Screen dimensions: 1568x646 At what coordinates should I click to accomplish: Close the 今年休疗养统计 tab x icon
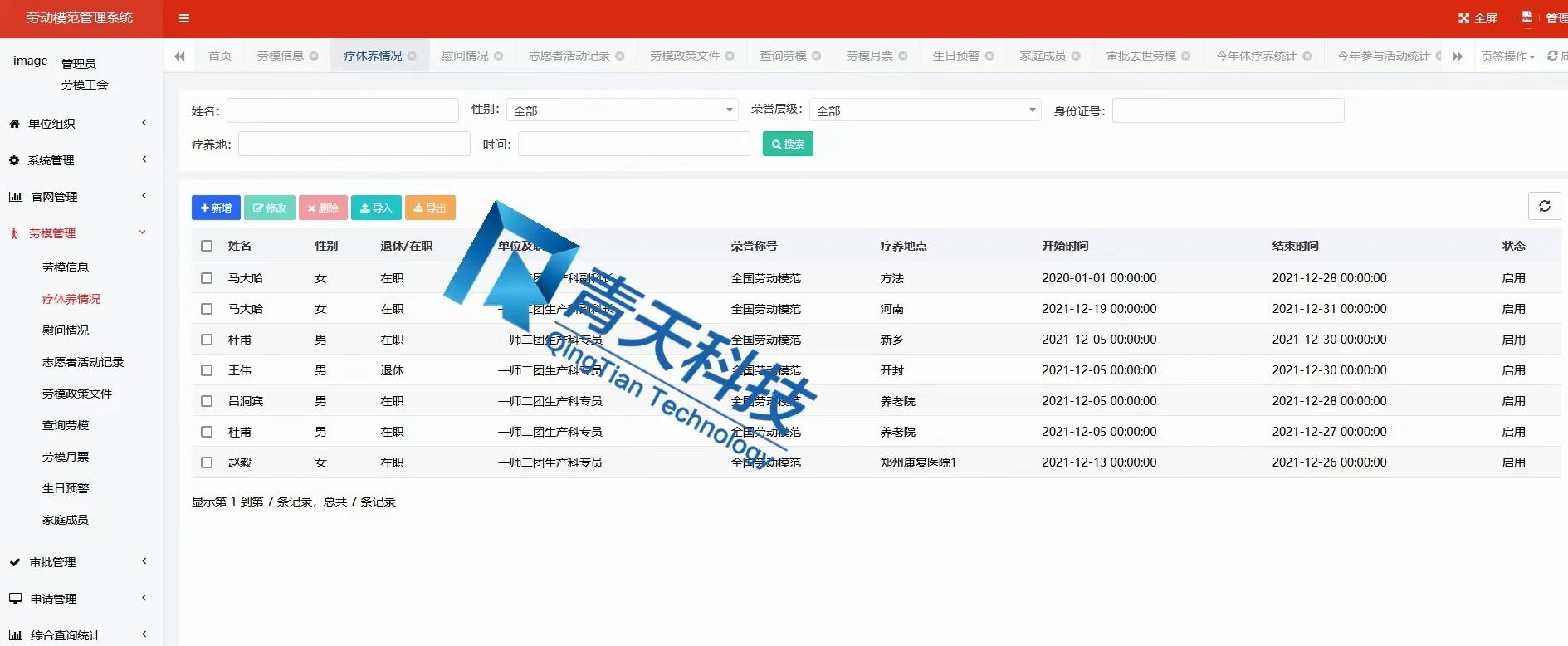[1307, 56]
